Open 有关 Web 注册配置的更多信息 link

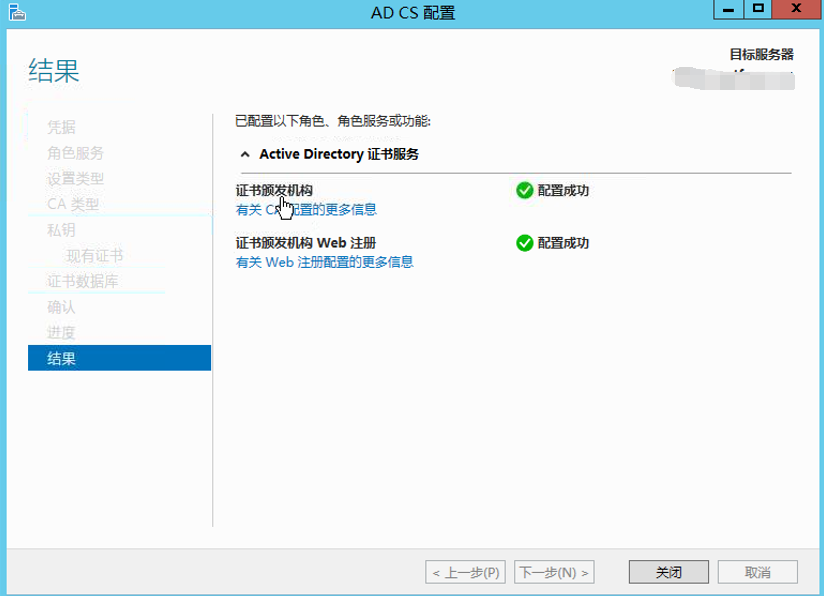(324, 262)
